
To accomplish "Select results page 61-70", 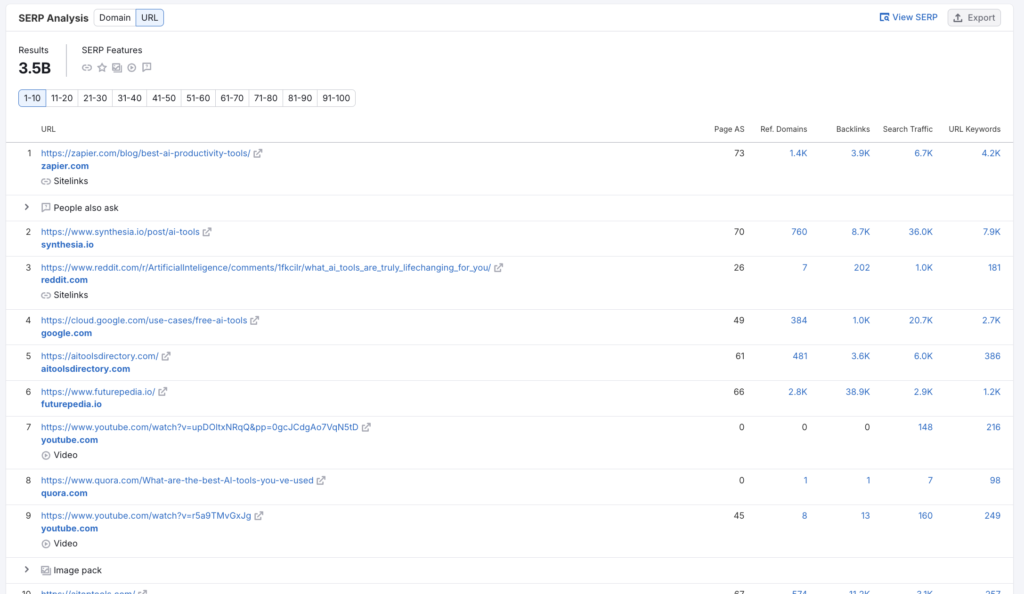I will (232, 98).
